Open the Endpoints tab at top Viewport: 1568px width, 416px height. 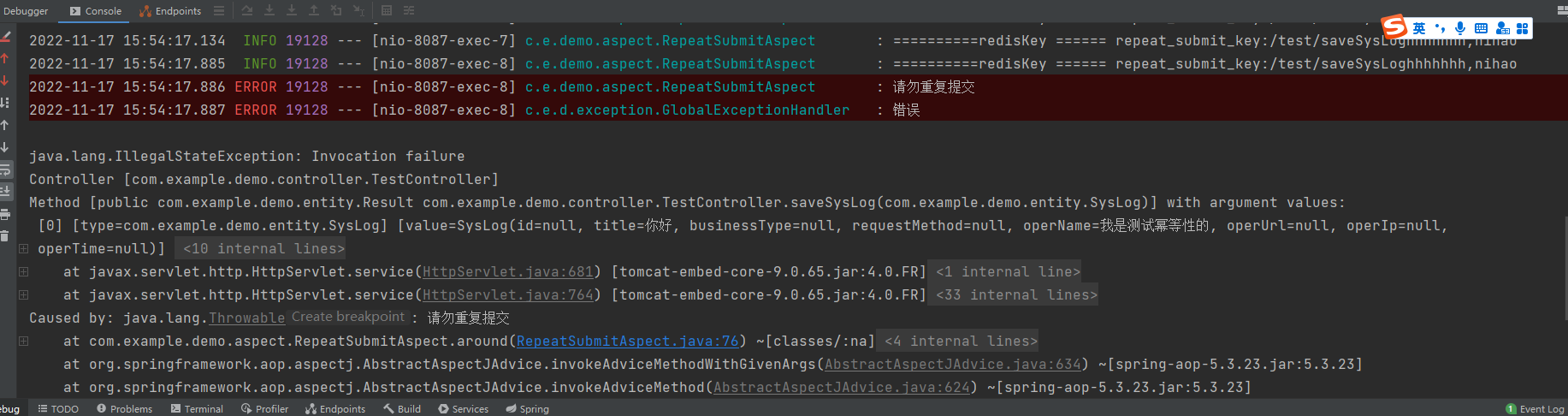pyautogui.click(x=170, y=11)
